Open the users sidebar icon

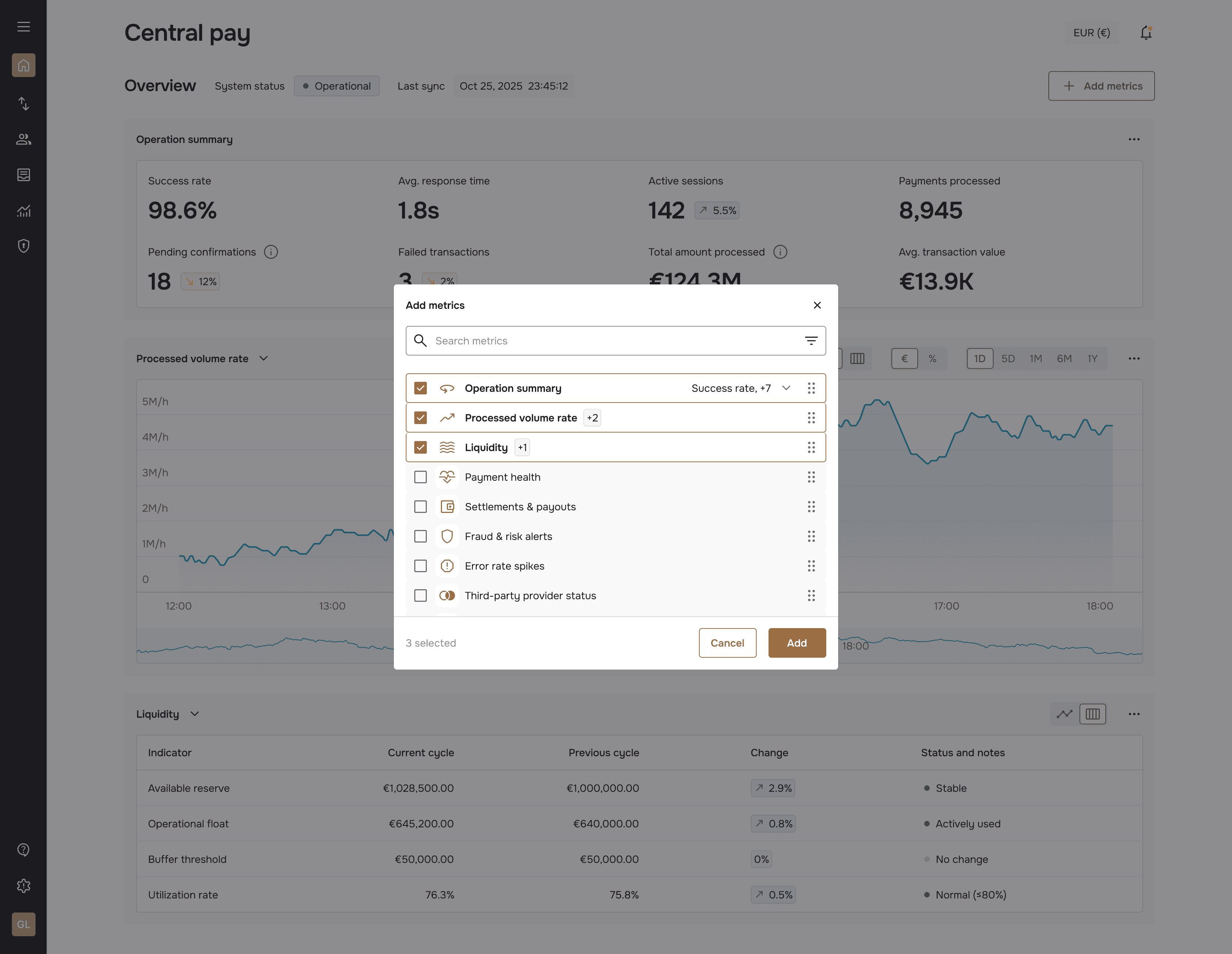23,139
